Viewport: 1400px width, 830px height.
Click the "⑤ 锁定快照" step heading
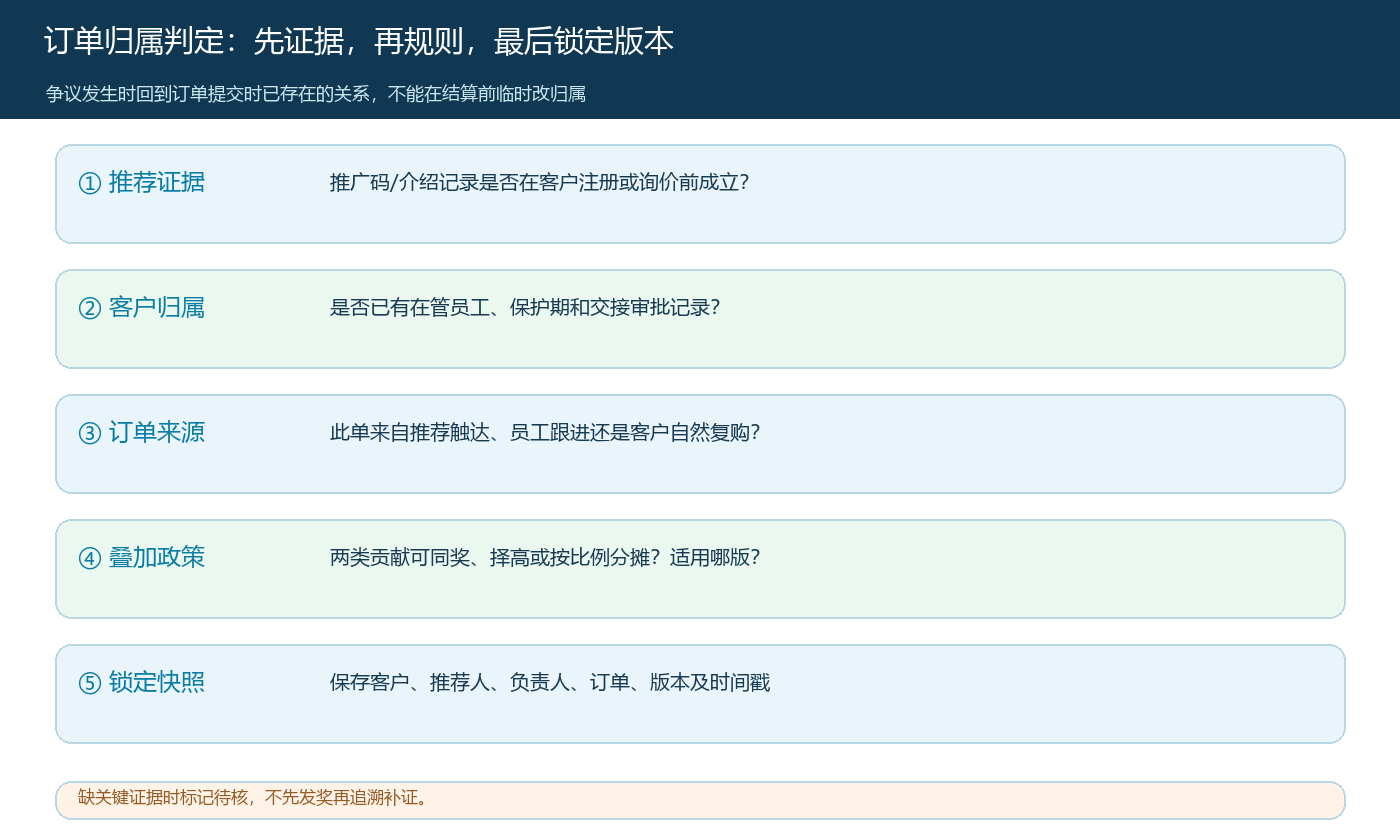[x=142, y=682]
